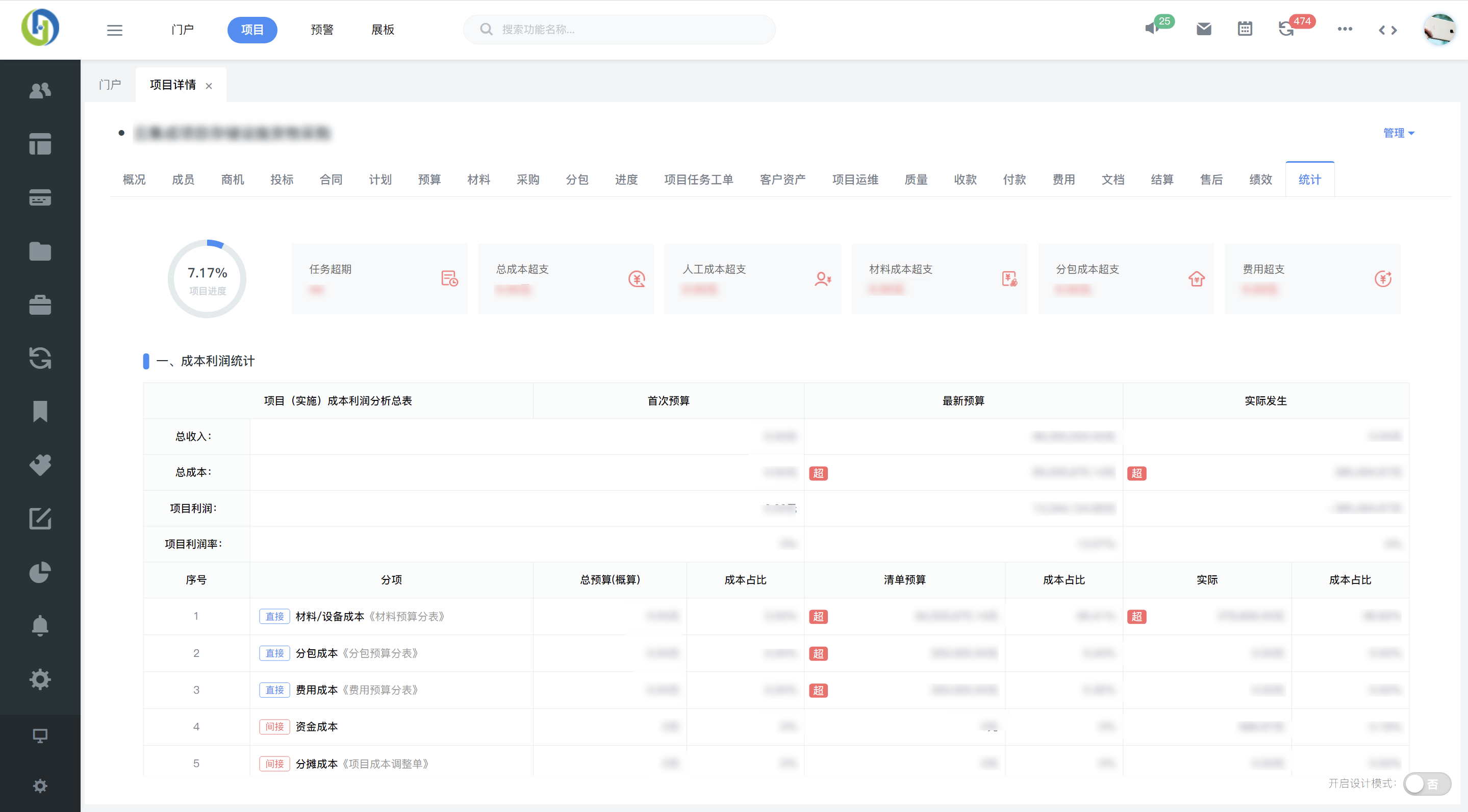The image size is (1468, 812).
Task: Click the three-dots more options icon
Action: pyautogui.click(x=1345, y=29)
